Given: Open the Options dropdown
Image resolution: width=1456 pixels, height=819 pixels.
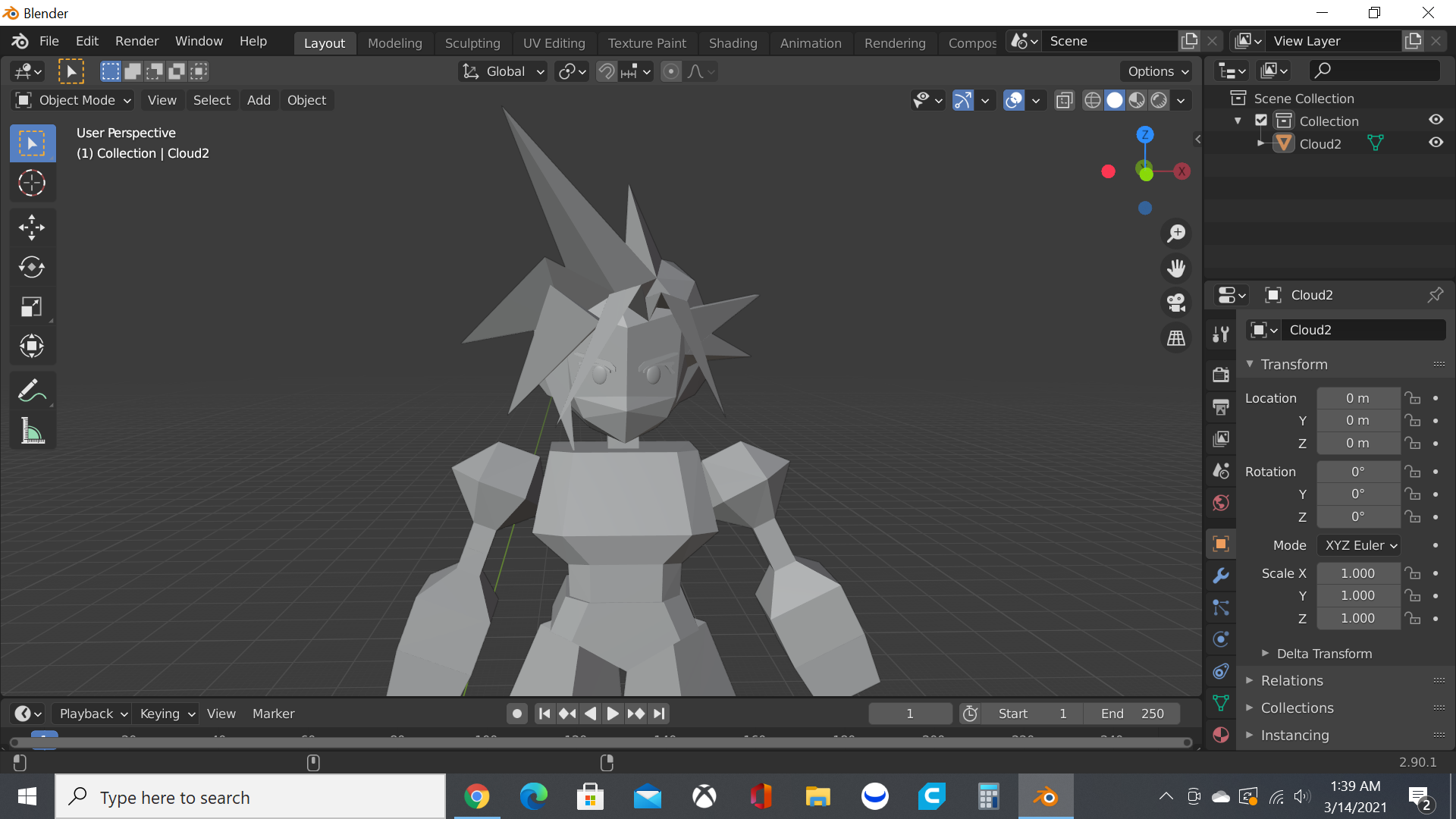Looking at the screenshot, I should pos(1157,71).
